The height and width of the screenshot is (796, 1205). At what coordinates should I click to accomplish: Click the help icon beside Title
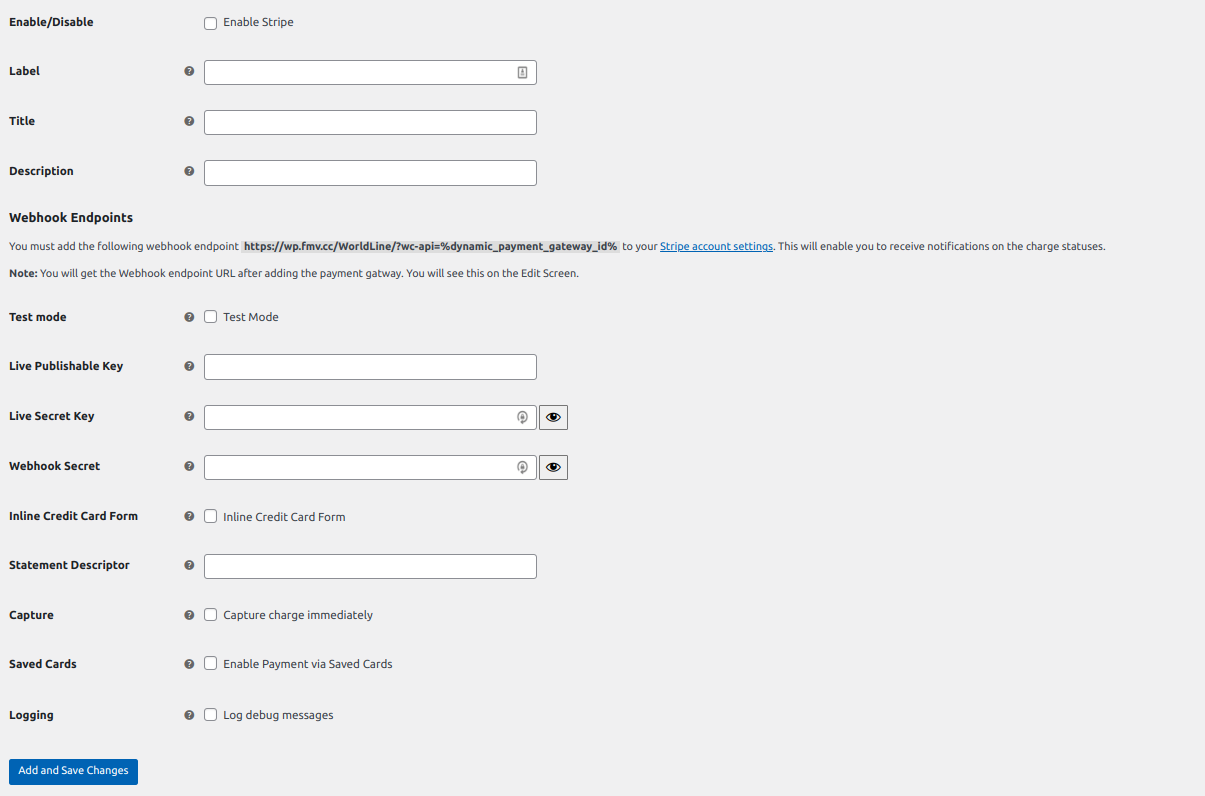[x=189, y=122]
